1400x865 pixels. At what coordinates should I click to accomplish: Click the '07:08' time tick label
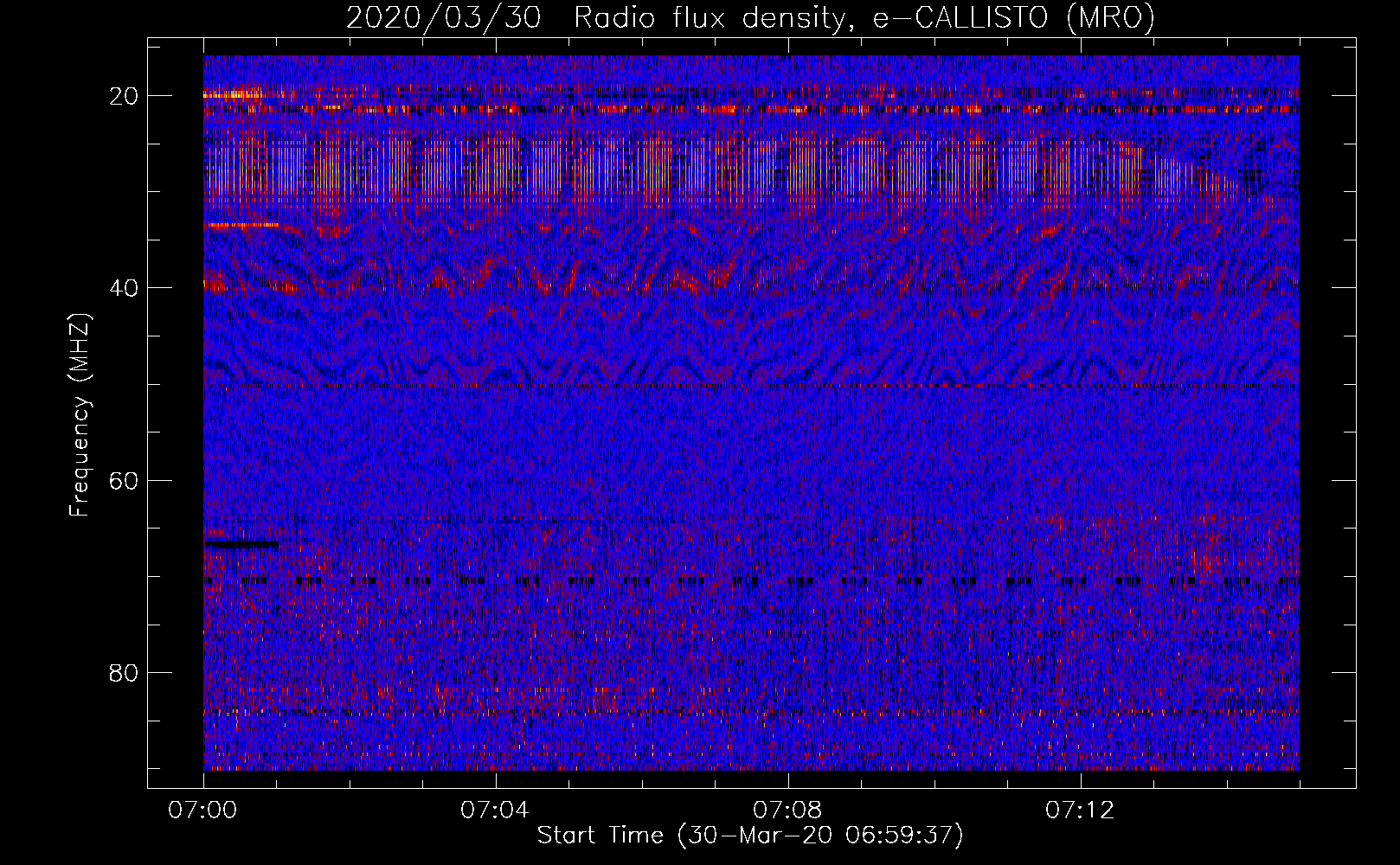point(787,811)
